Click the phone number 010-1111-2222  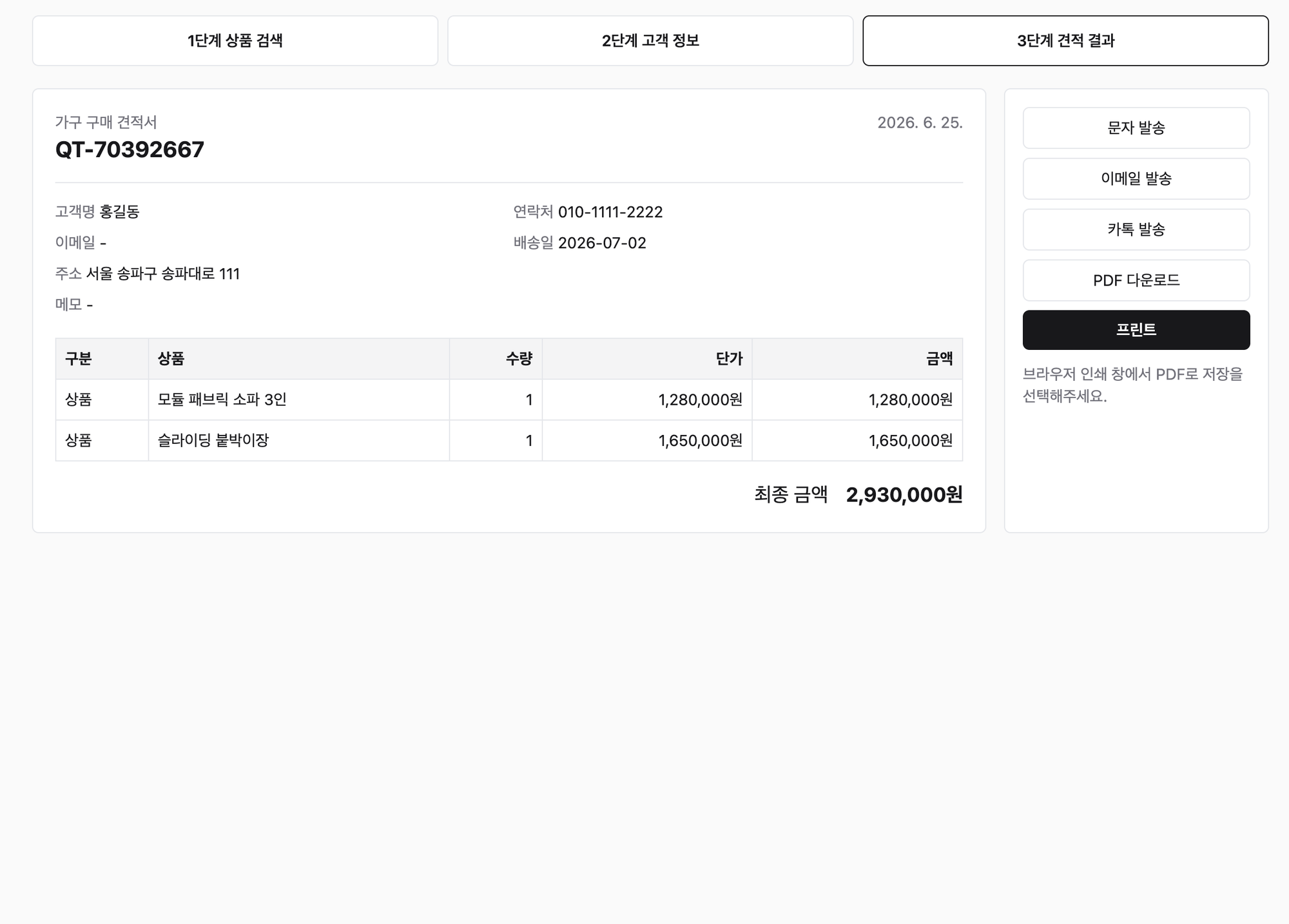pyautogui.click(x=610, y=212)
